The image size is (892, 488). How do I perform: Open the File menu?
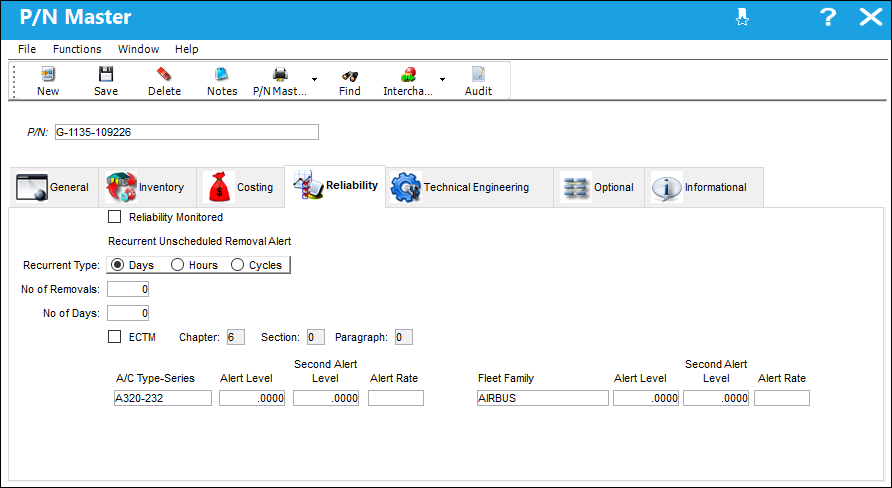27,49
